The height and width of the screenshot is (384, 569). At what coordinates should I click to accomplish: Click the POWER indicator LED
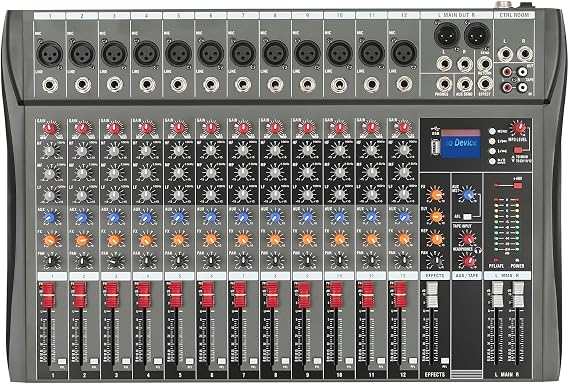tap(517, 260)
